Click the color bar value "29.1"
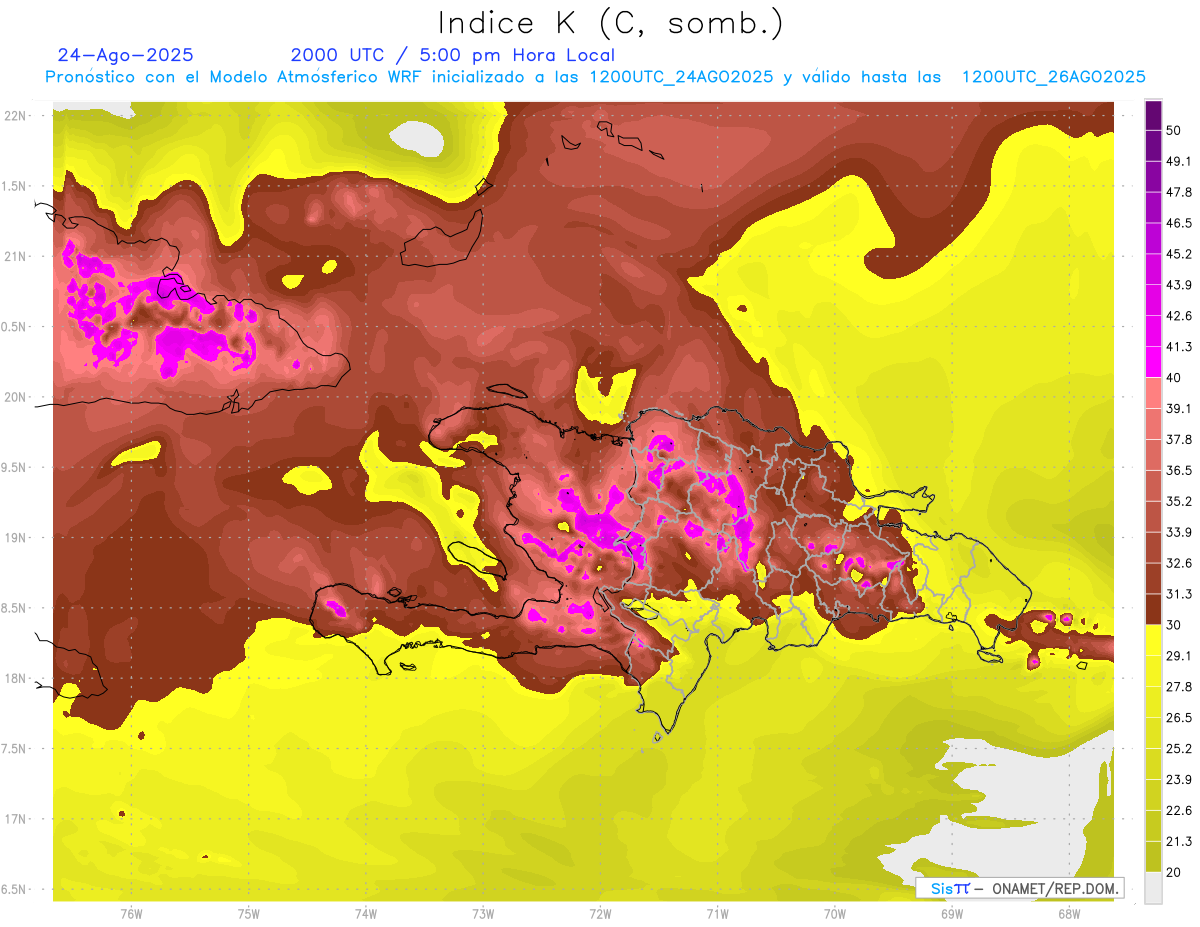The width and height of the screenshot is (1200, 927). click(1179, 656)
